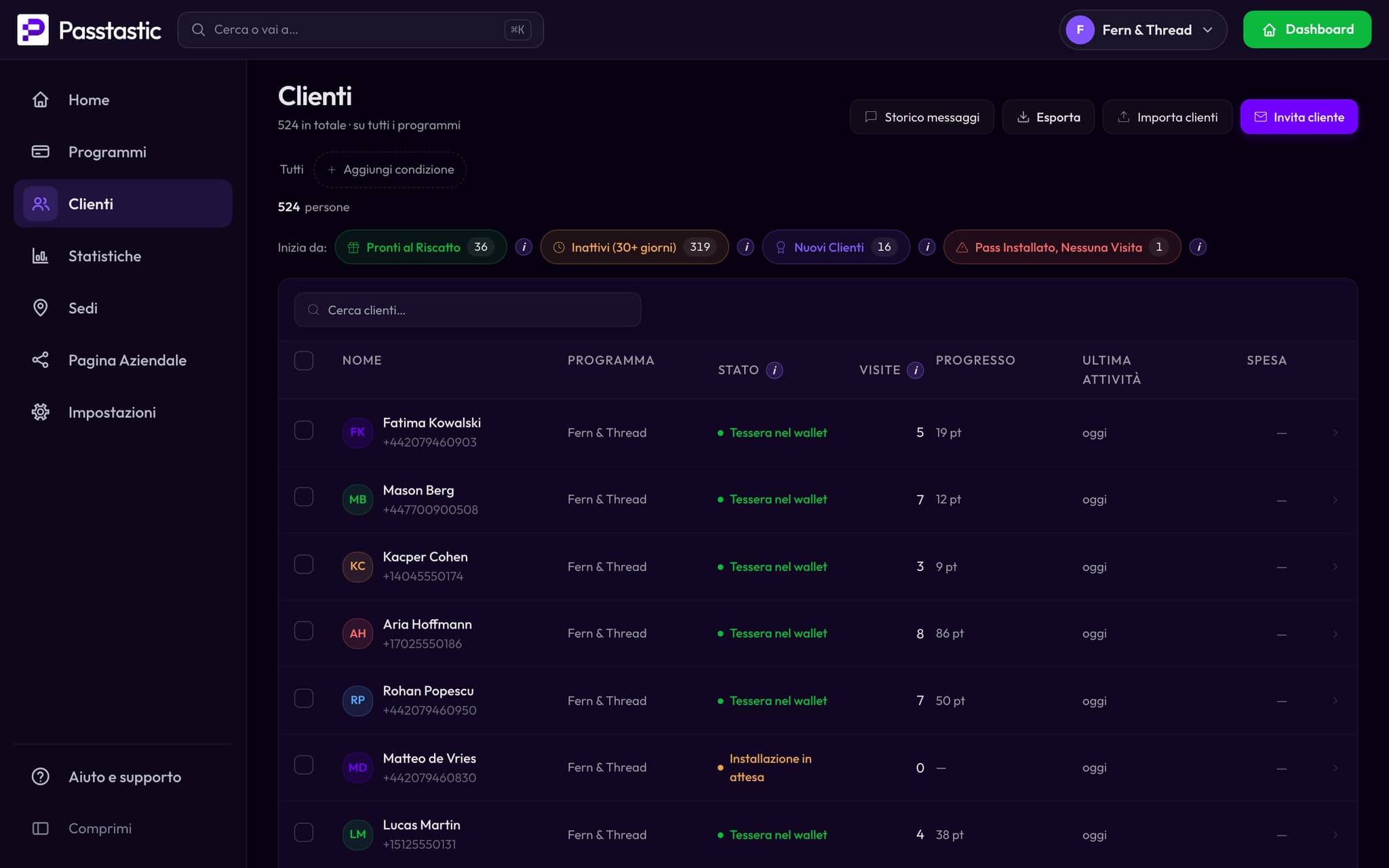Check the box for Mason Berg
The width and height of the screenshot is (1389, 868).
304,497
